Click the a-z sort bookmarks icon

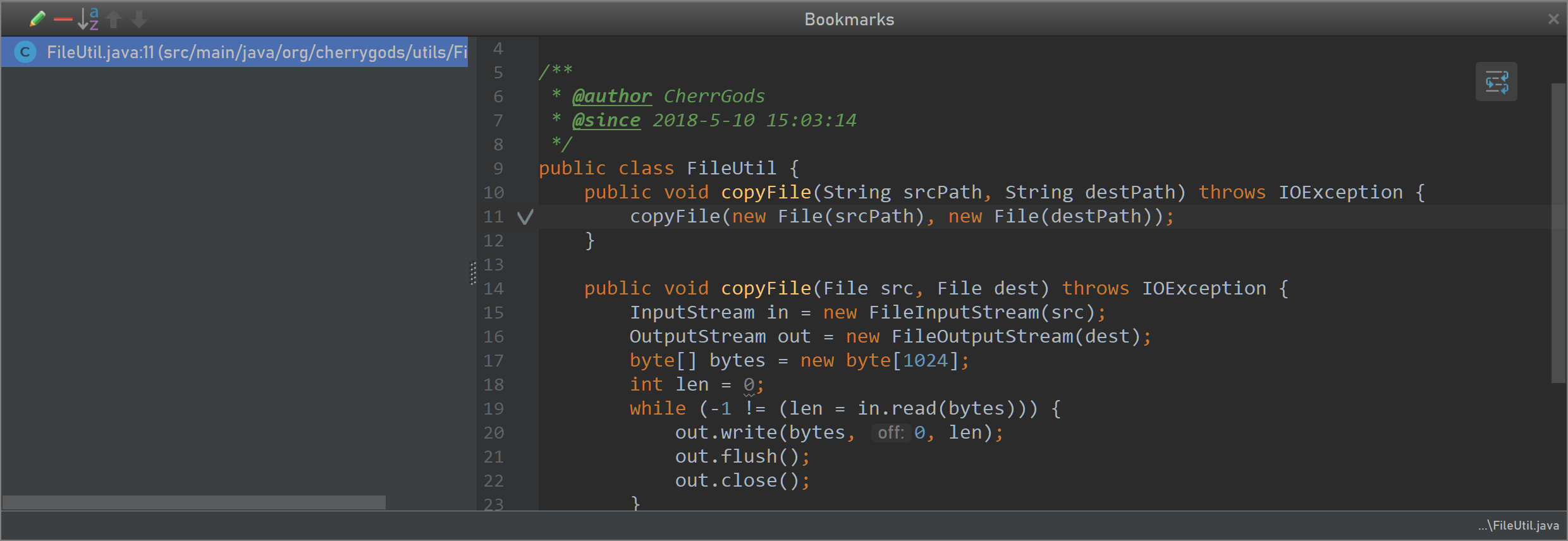(x=88, y=20)
